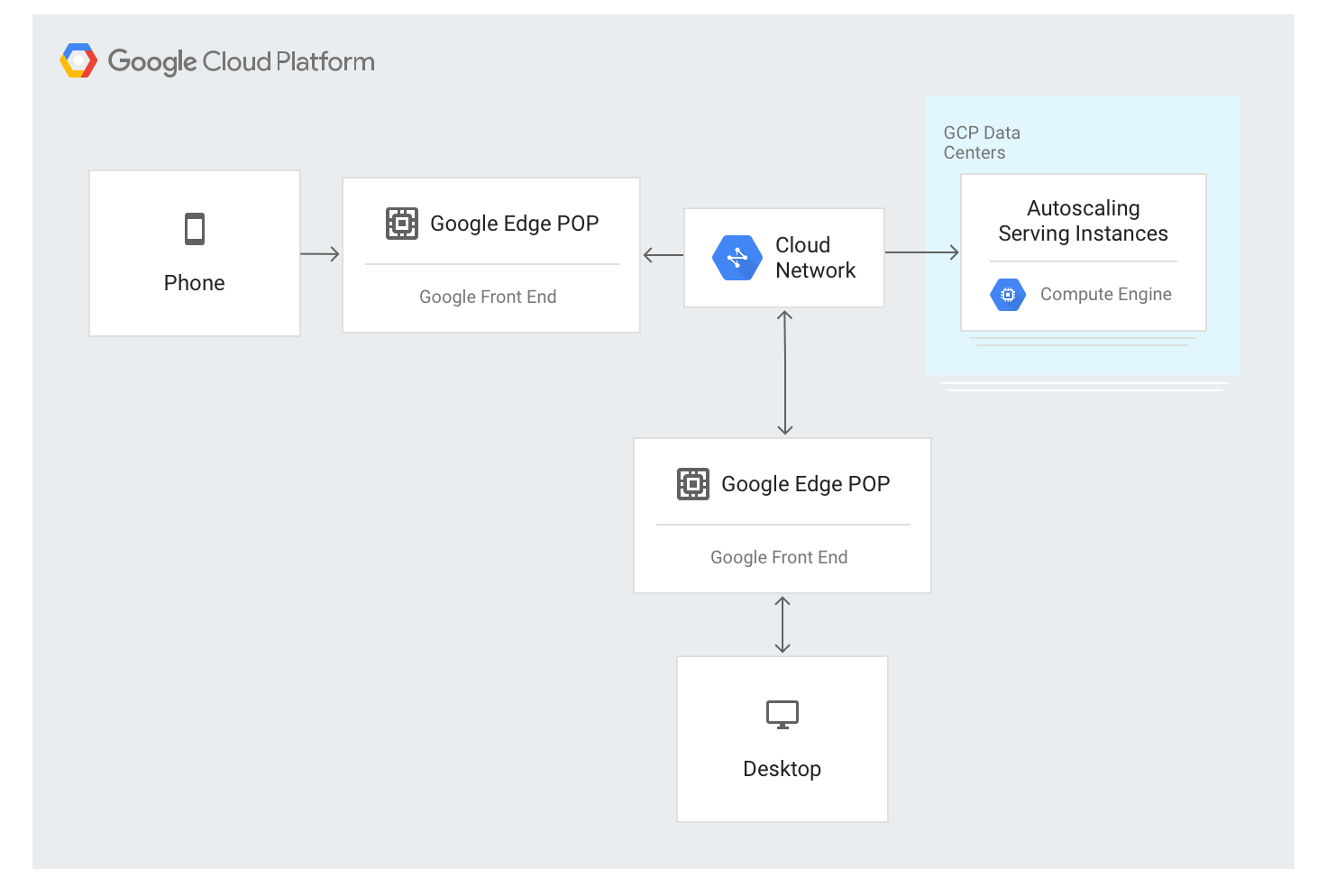Click the arrow from Phone to Google Edge POP
The height and width of the screenshot is (896, 1327).
pyautogui.click(x=320, y=254)
